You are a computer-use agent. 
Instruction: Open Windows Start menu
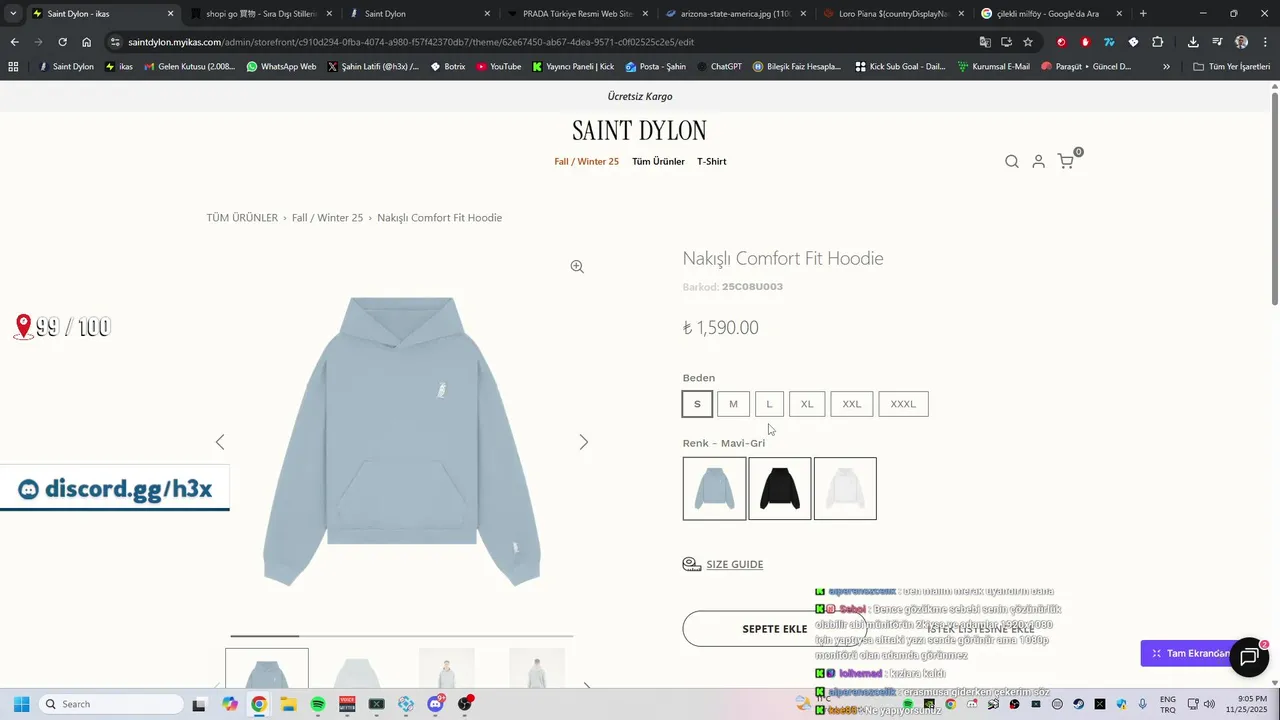[21, 704]
